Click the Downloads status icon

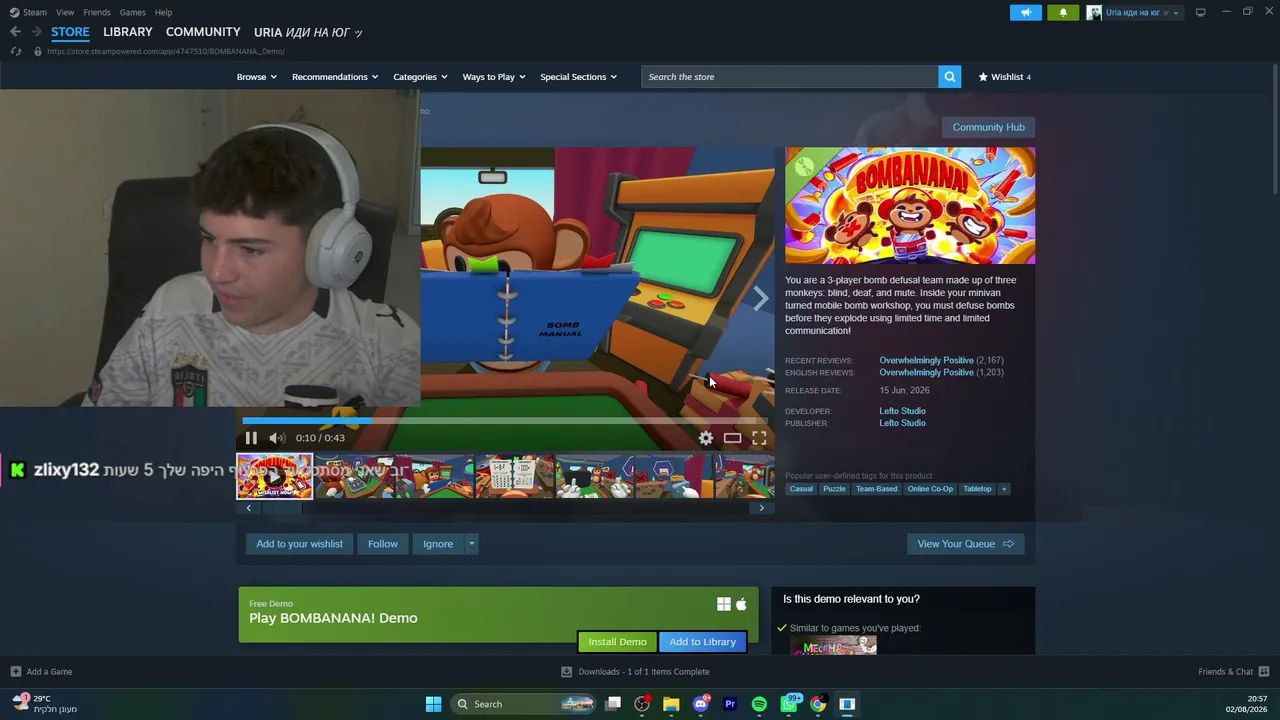[x=566, y=672]
